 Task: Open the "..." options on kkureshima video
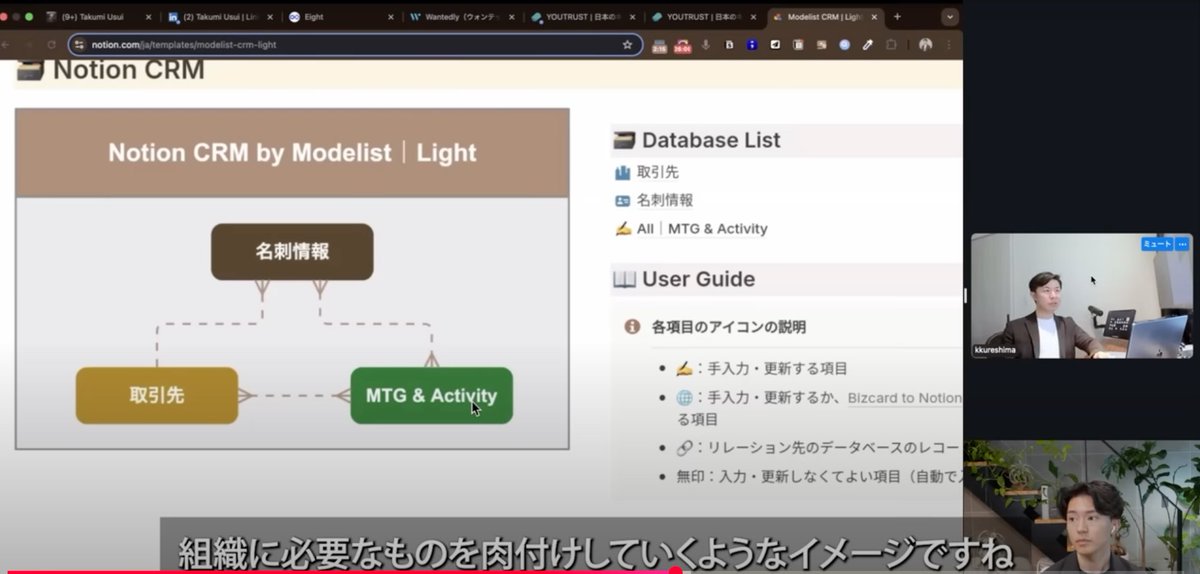pos(1182,244)
